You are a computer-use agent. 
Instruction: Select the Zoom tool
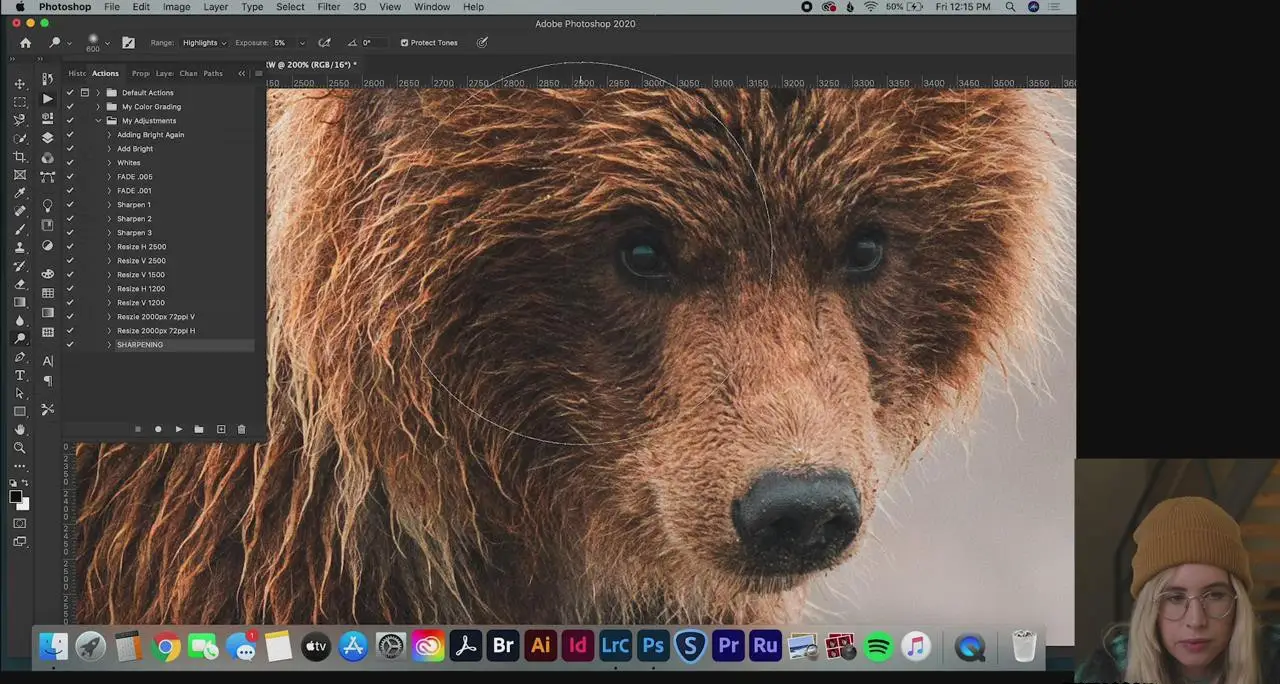[x=19, y=448]
